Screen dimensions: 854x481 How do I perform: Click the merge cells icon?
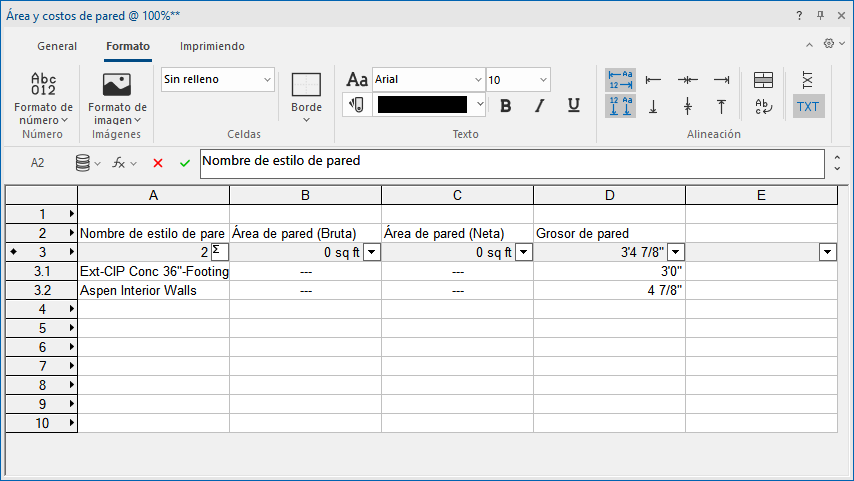[763, 80]
